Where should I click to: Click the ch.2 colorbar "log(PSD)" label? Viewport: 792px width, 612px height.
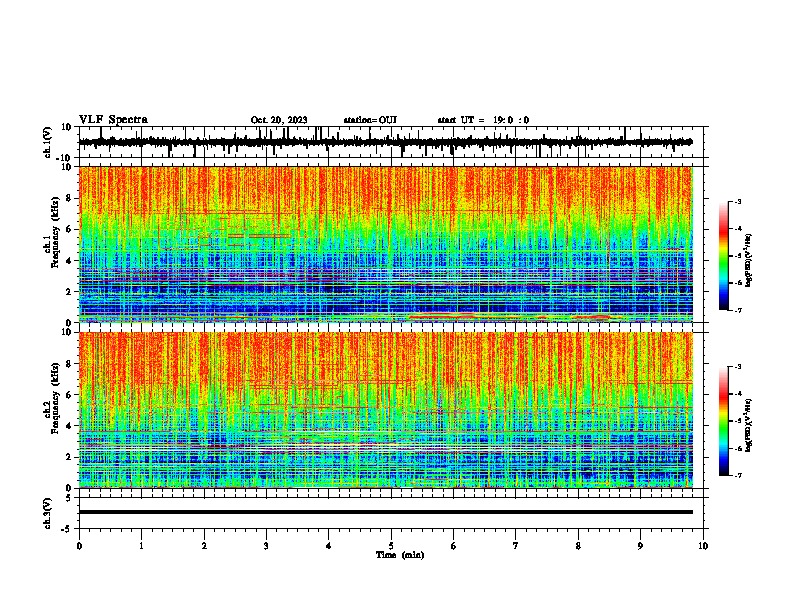[x=749, y=425]
